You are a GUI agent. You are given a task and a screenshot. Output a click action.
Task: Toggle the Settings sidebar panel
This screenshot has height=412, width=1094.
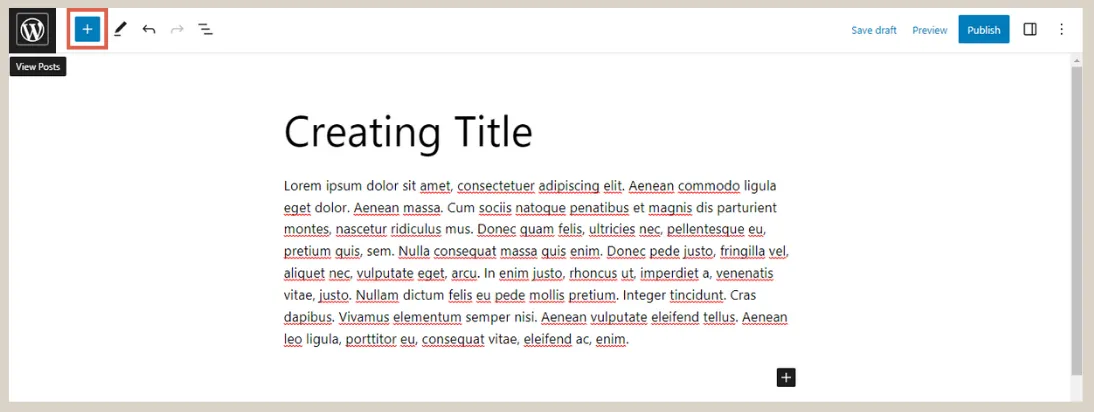1030,30
